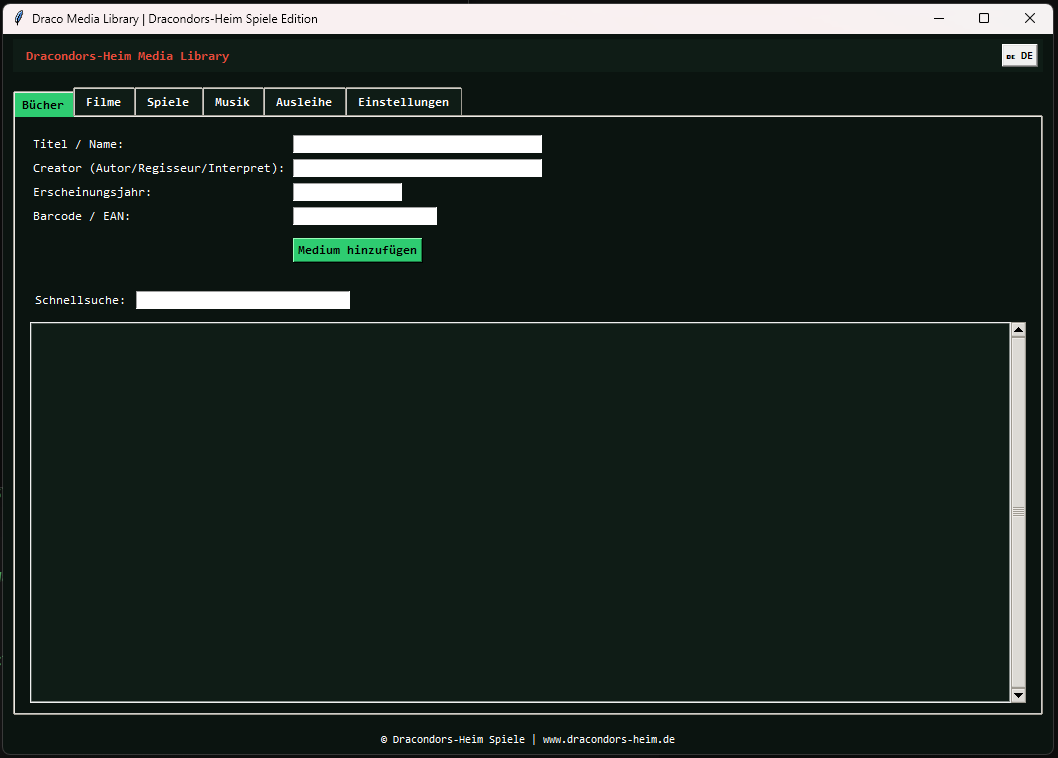This screenshot has height=758, width=1058.
Task: Switch to the Spiele tab
Action: [168, 102]
